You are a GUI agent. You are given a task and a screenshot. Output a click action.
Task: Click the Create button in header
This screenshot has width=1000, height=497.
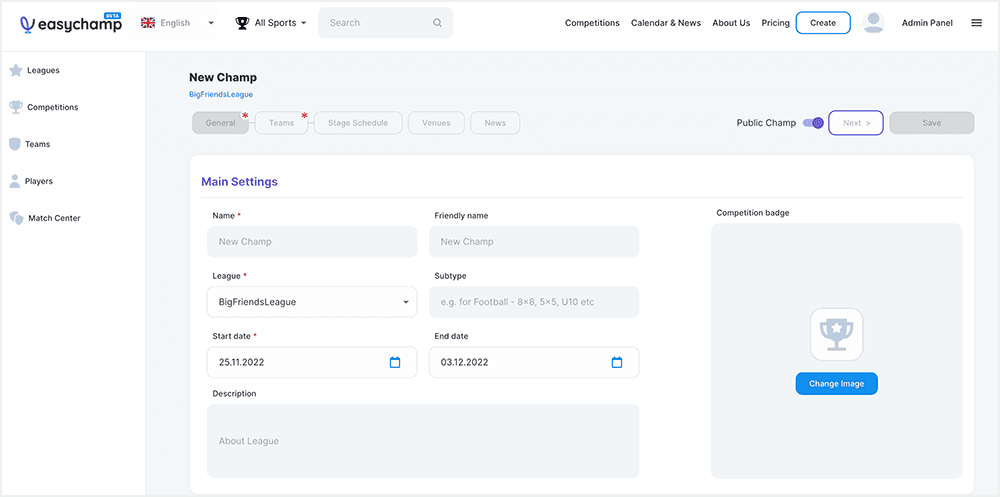point(822,23)
